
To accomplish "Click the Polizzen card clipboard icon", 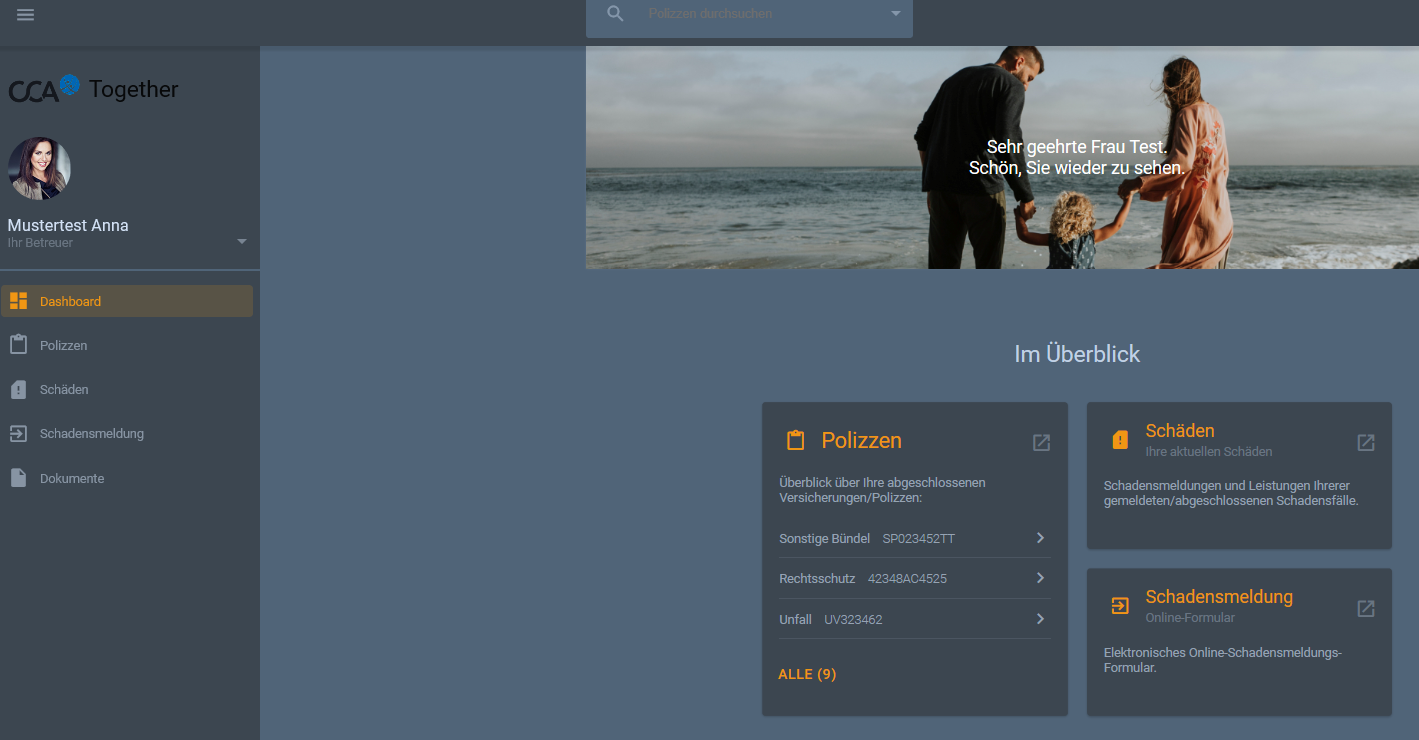I will pos(796,440).
